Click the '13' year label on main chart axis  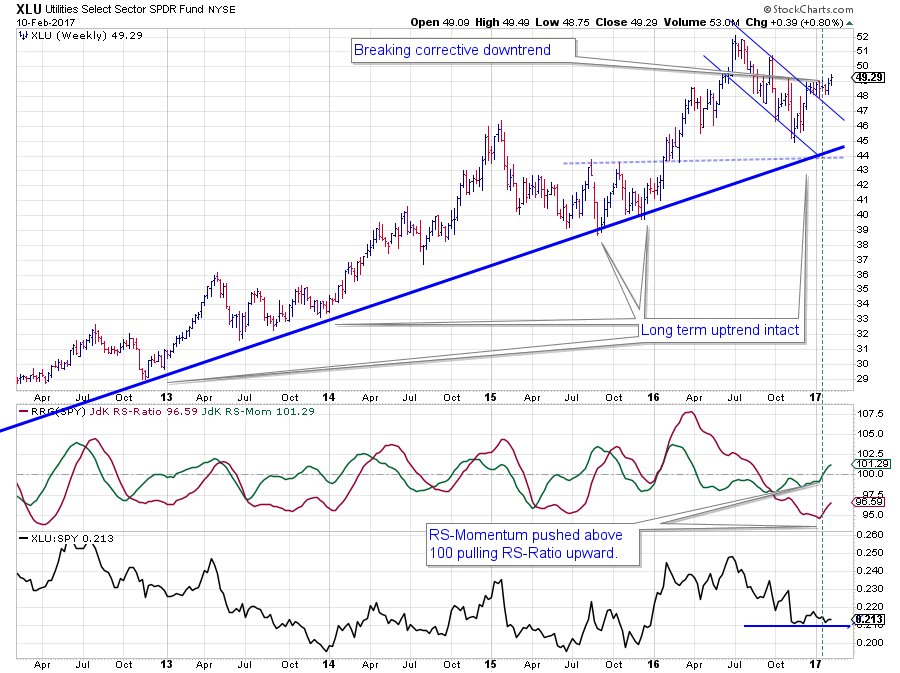(x=166, y=397)
